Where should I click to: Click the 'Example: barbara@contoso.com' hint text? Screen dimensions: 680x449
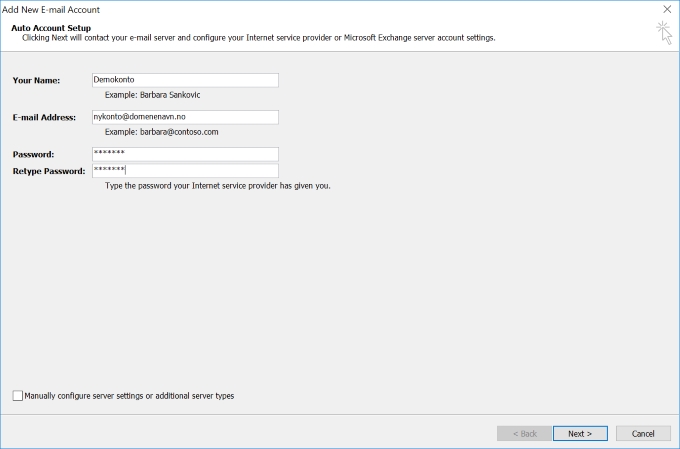pyautogui.click(x=162, y=132)
